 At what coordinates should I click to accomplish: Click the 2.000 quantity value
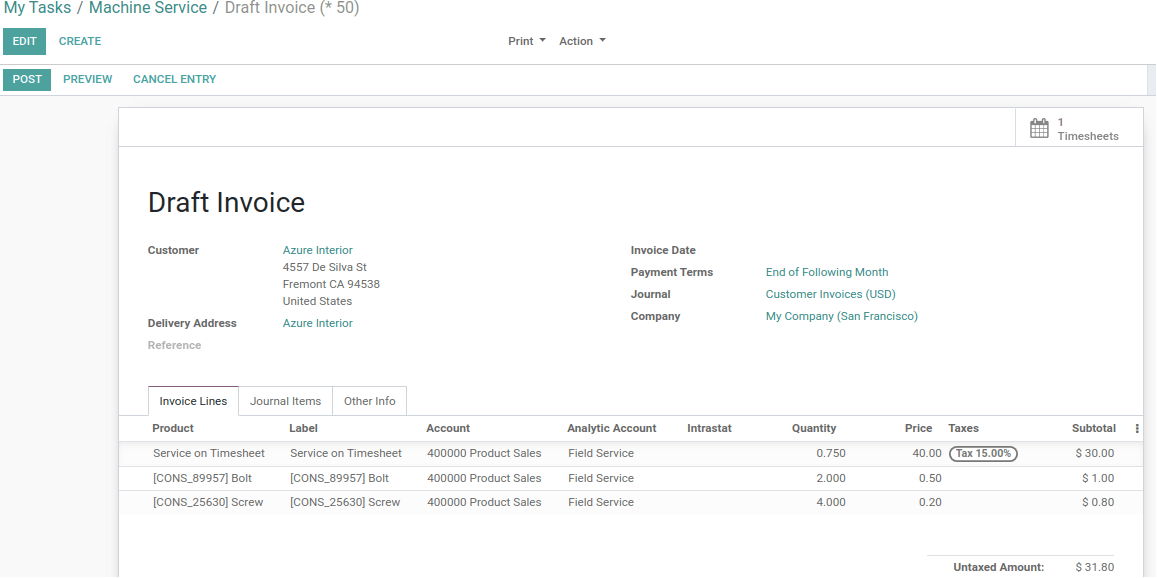[x=831, y=478]
